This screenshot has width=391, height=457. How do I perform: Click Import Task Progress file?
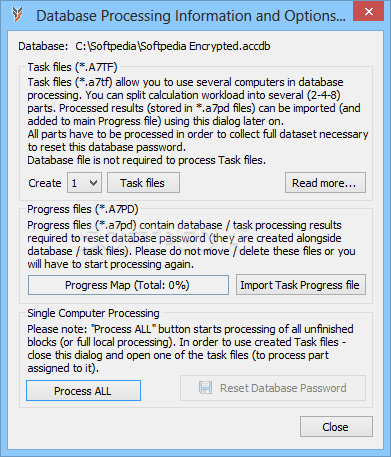tap(301, 285)
